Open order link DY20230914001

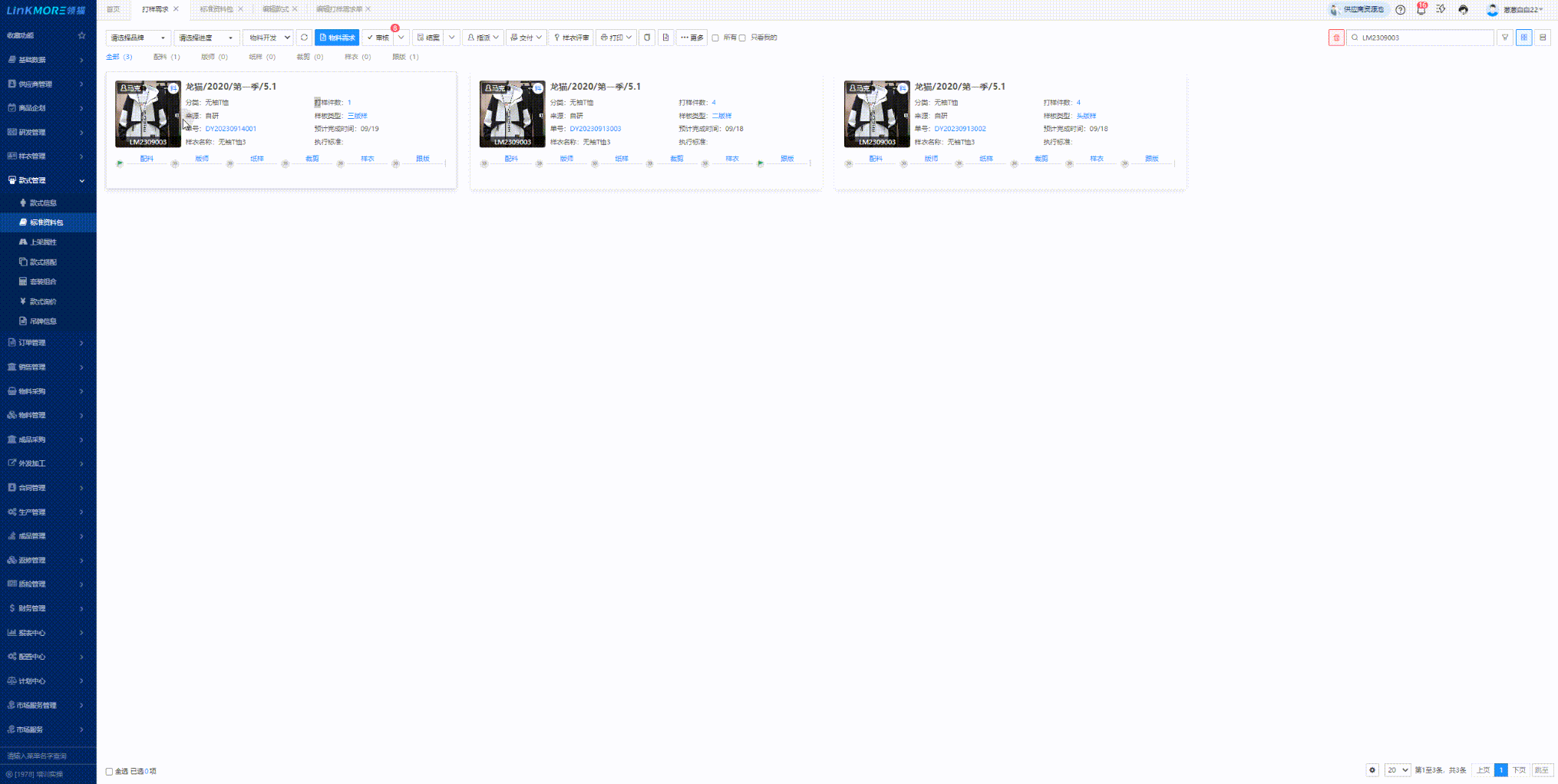[230, 129]
